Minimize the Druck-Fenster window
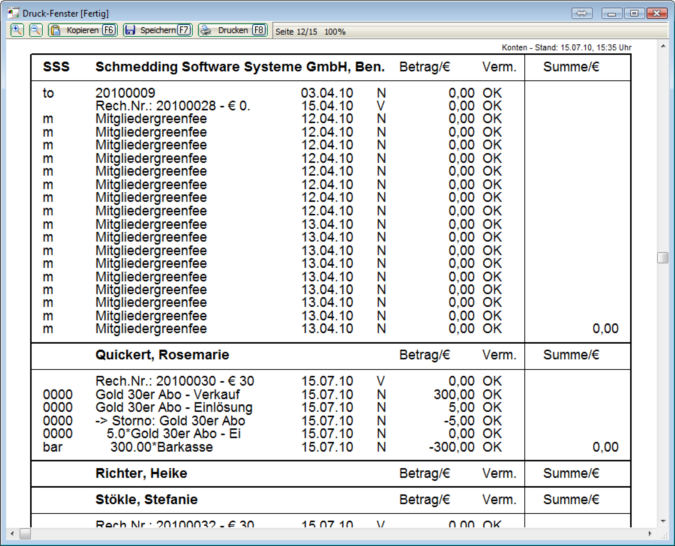 click(x=611, y=13)
